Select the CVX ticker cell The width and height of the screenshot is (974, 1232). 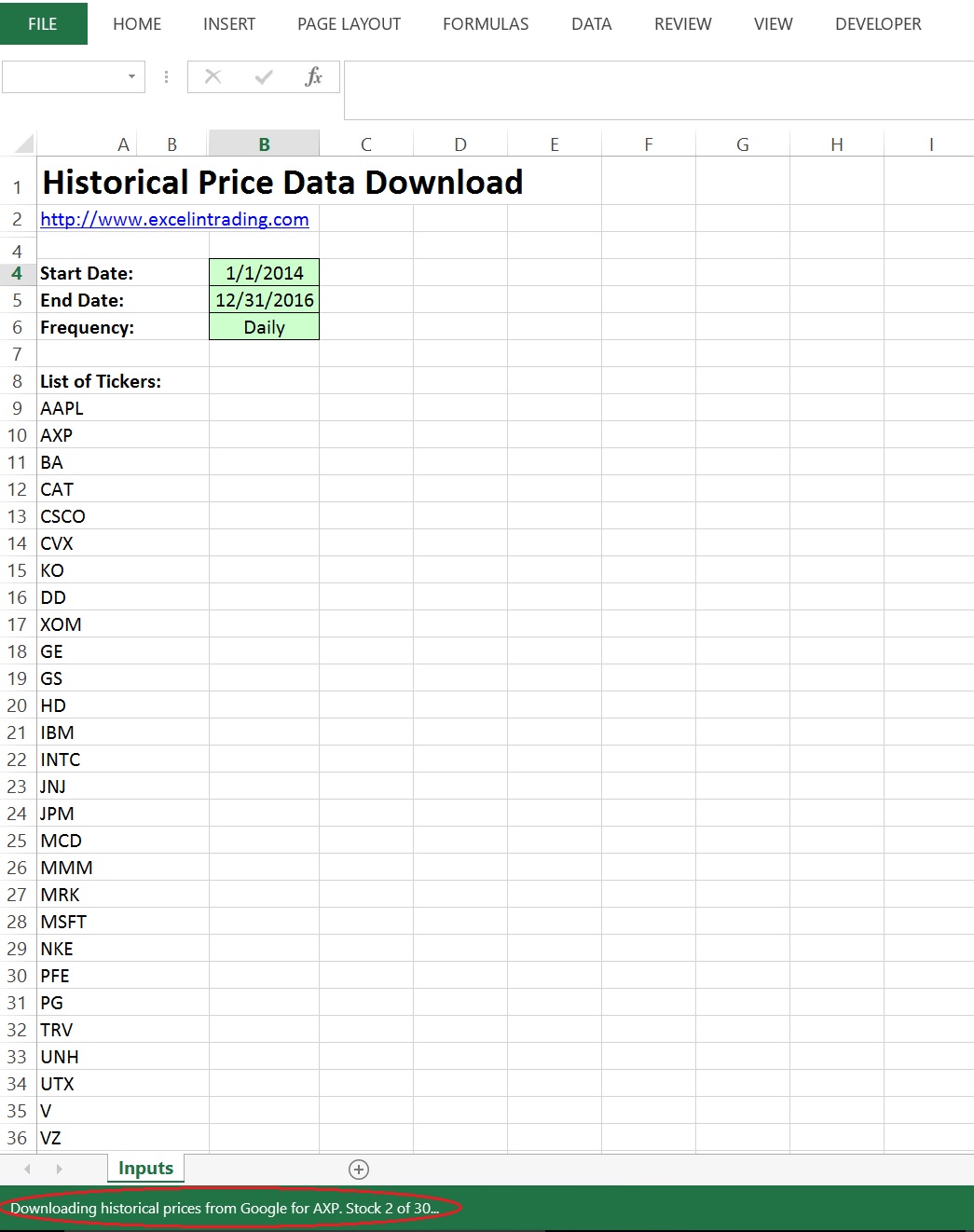coord(123,543)
